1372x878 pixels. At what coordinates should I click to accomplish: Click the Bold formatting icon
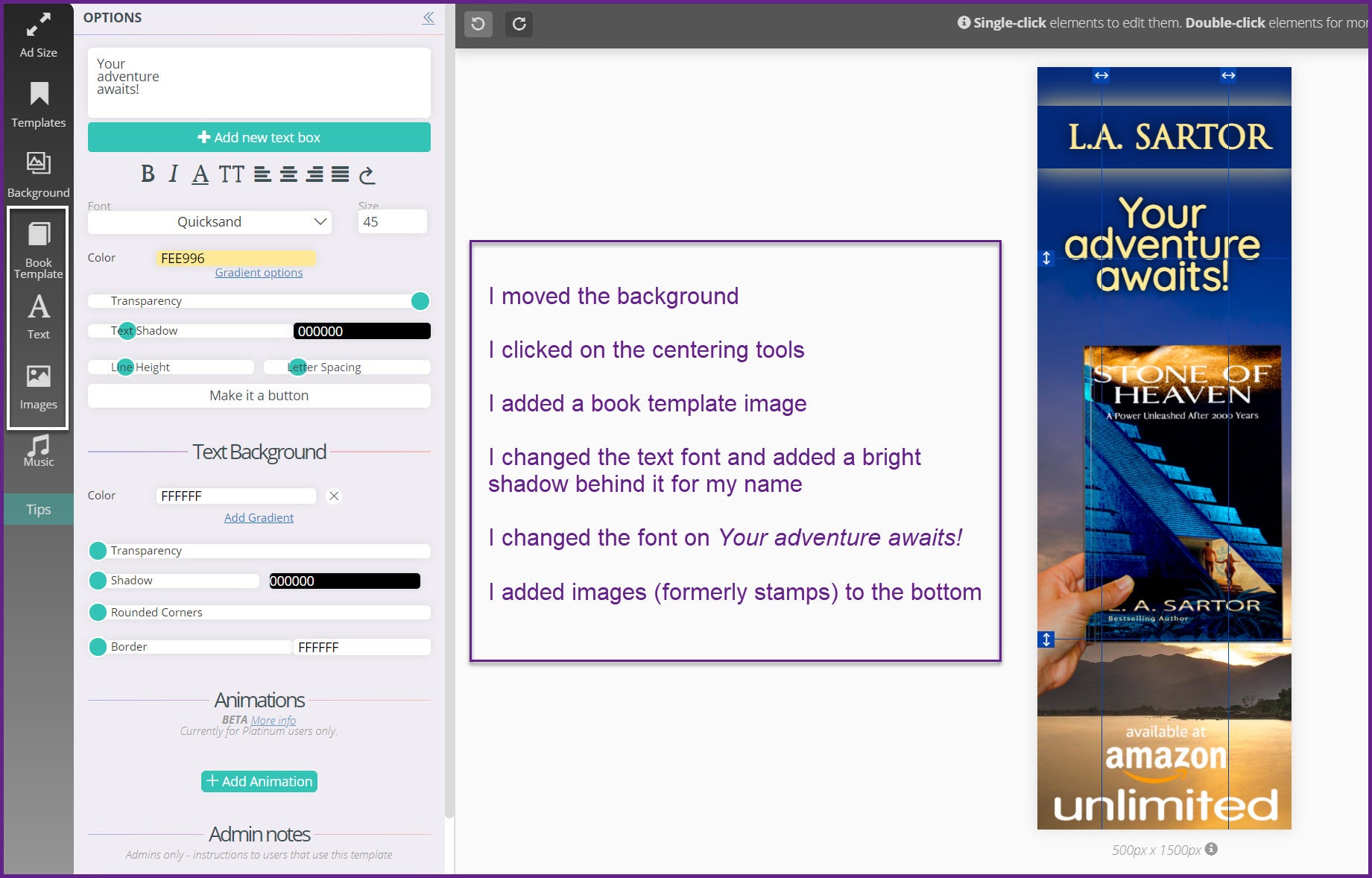tap(148, 174)
